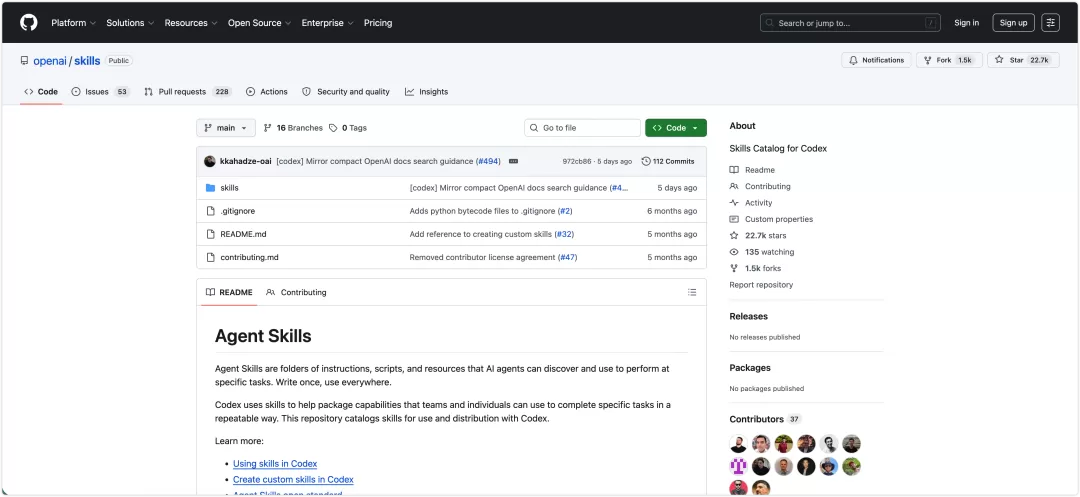Open the contributing.md file
The width and height of the screenshot is (1080, 497).
[249, 257]
